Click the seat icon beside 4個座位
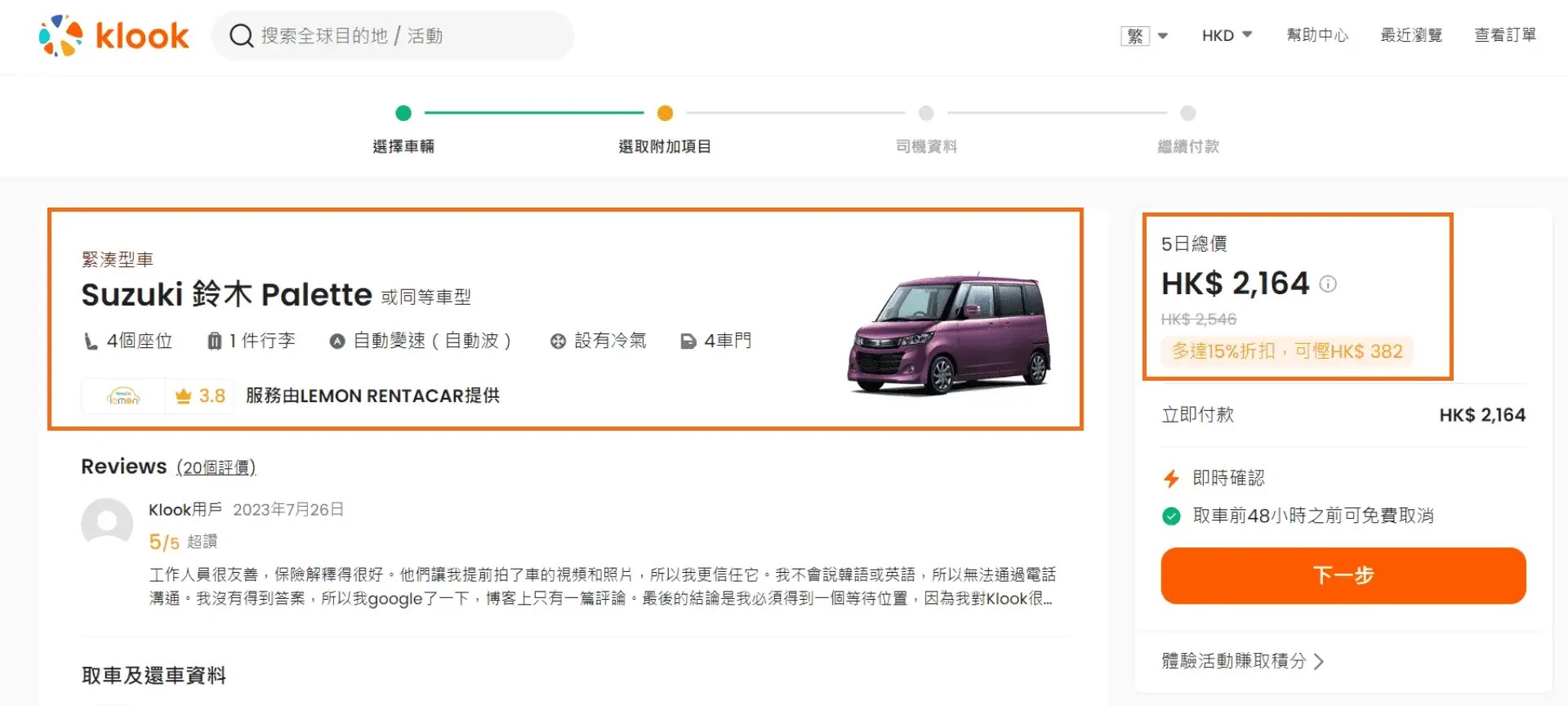This screenshot has width=1568, height=706. click(91, 341)
